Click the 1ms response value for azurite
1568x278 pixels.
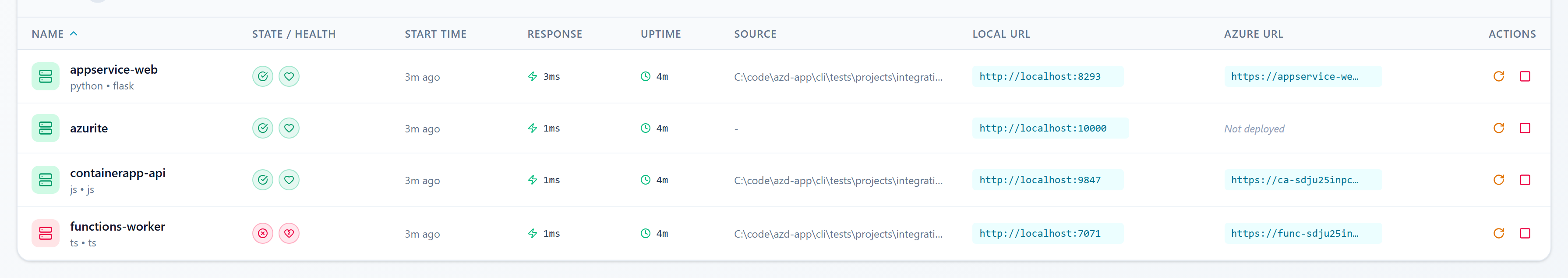coord(551,128)
